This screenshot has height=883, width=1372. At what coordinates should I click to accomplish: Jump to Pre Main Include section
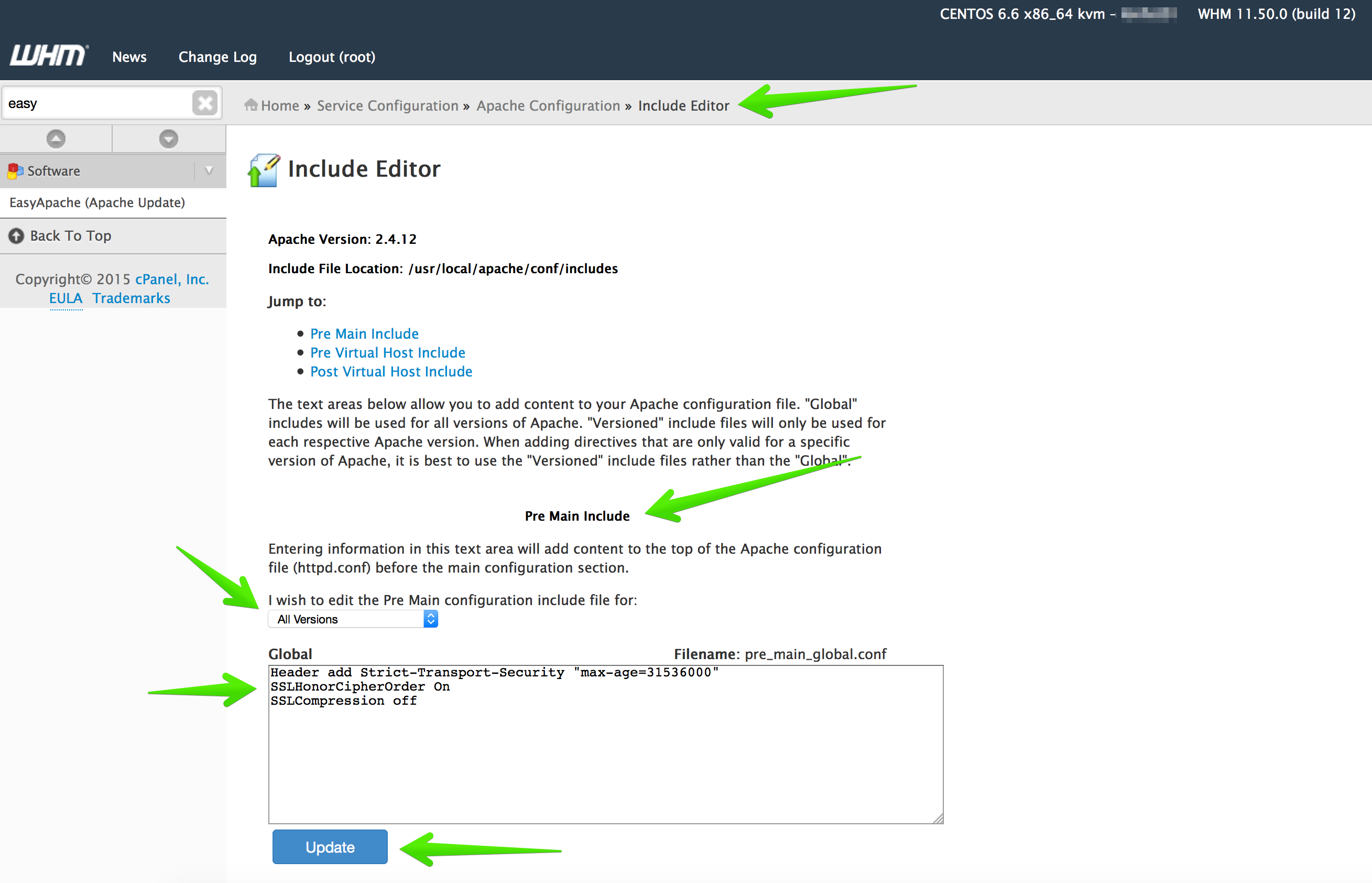point(365,333)
